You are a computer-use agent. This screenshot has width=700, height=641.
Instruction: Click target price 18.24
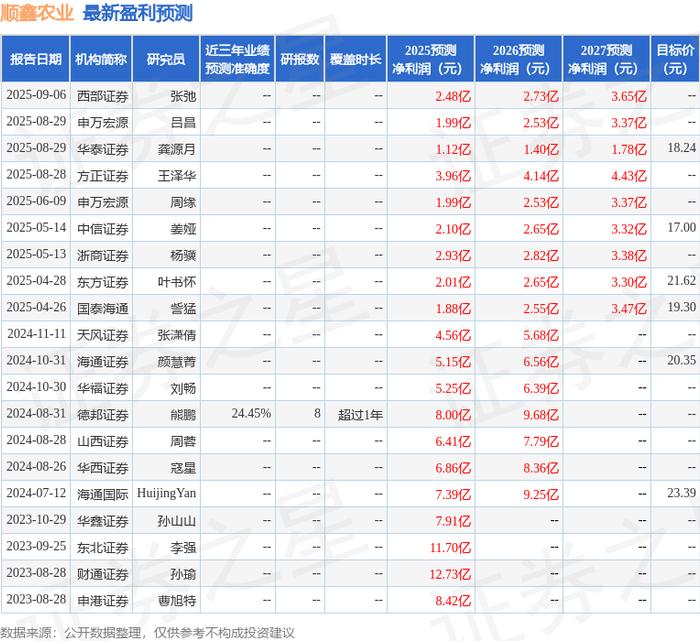click(682, 148)
